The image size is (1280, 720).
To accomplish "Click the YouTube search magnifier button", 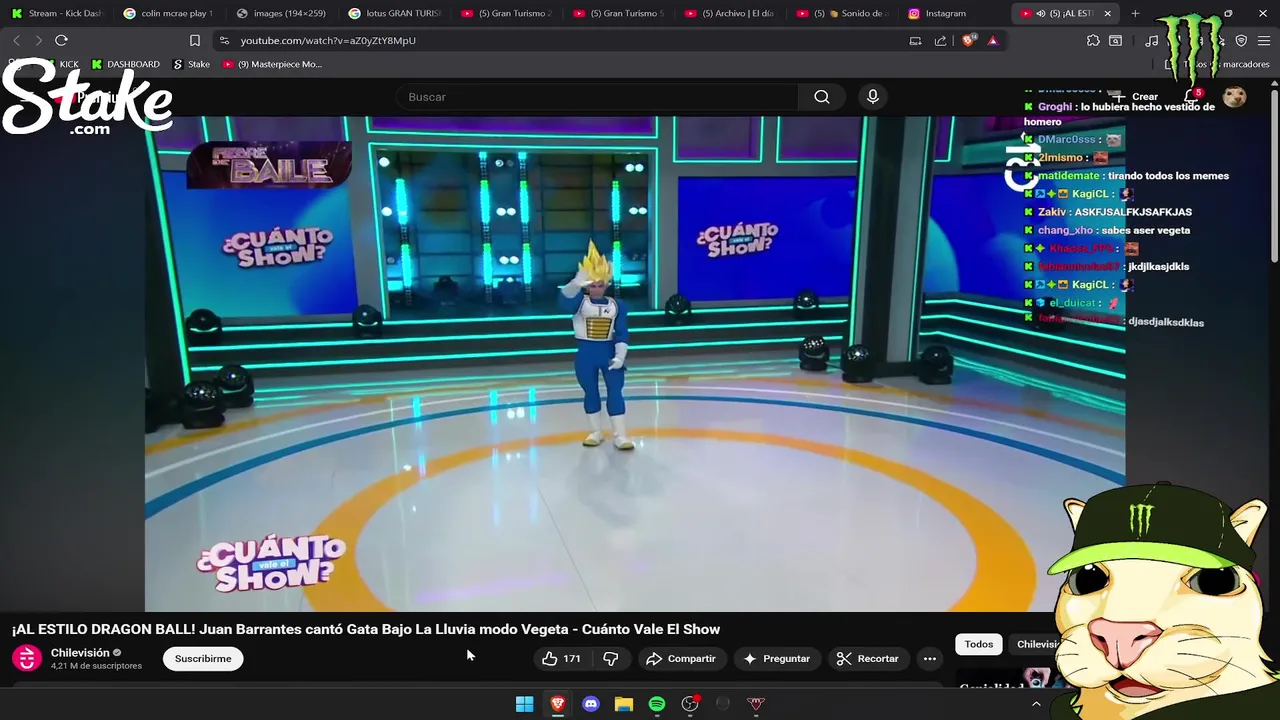I will (x=822, y=97).
